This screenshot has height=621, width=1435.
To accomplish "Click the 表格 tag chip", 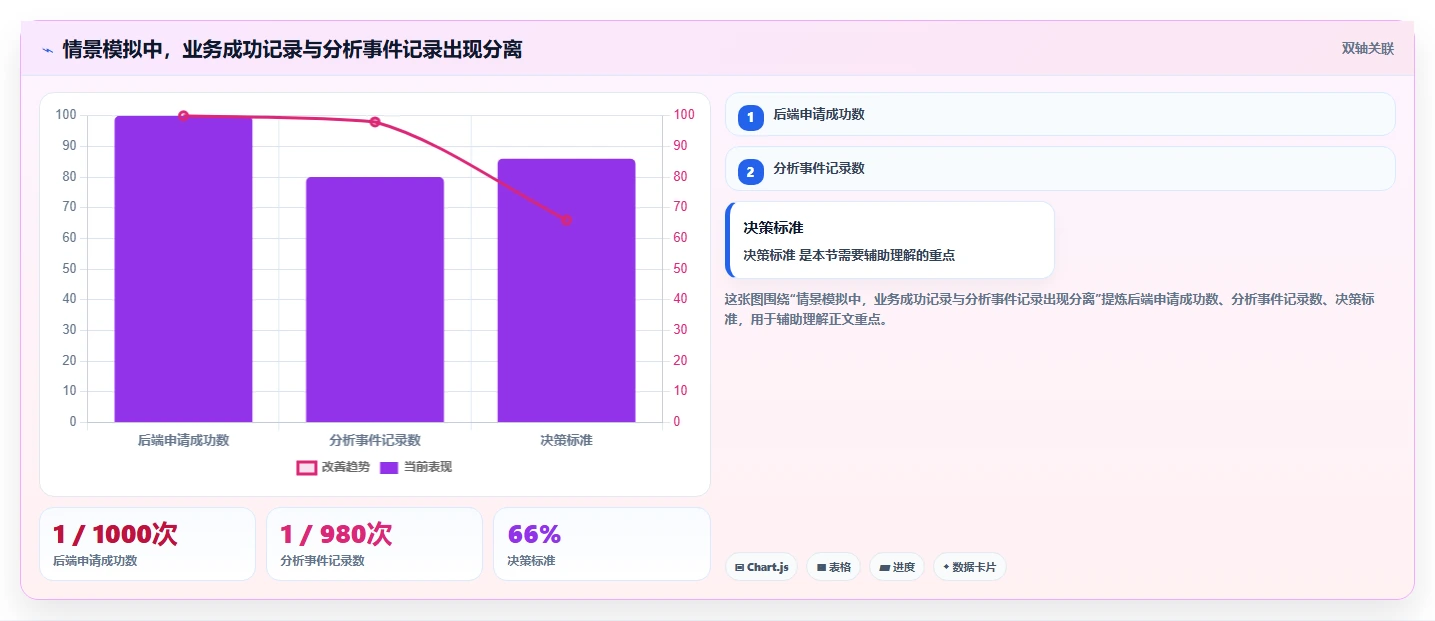I will click(x=834, y=567).
